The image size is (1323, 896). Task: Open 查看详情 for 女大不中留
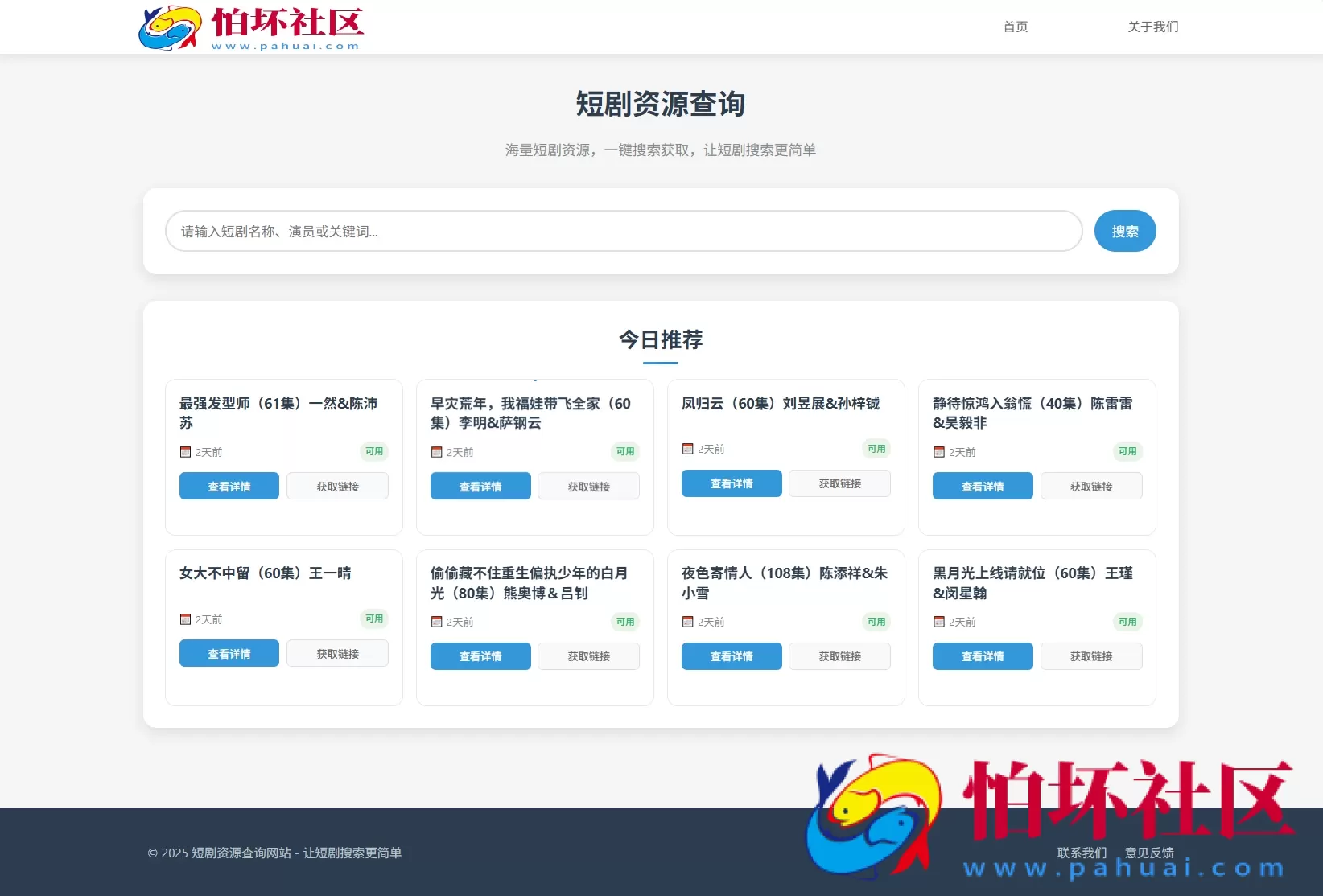point(229,653)
